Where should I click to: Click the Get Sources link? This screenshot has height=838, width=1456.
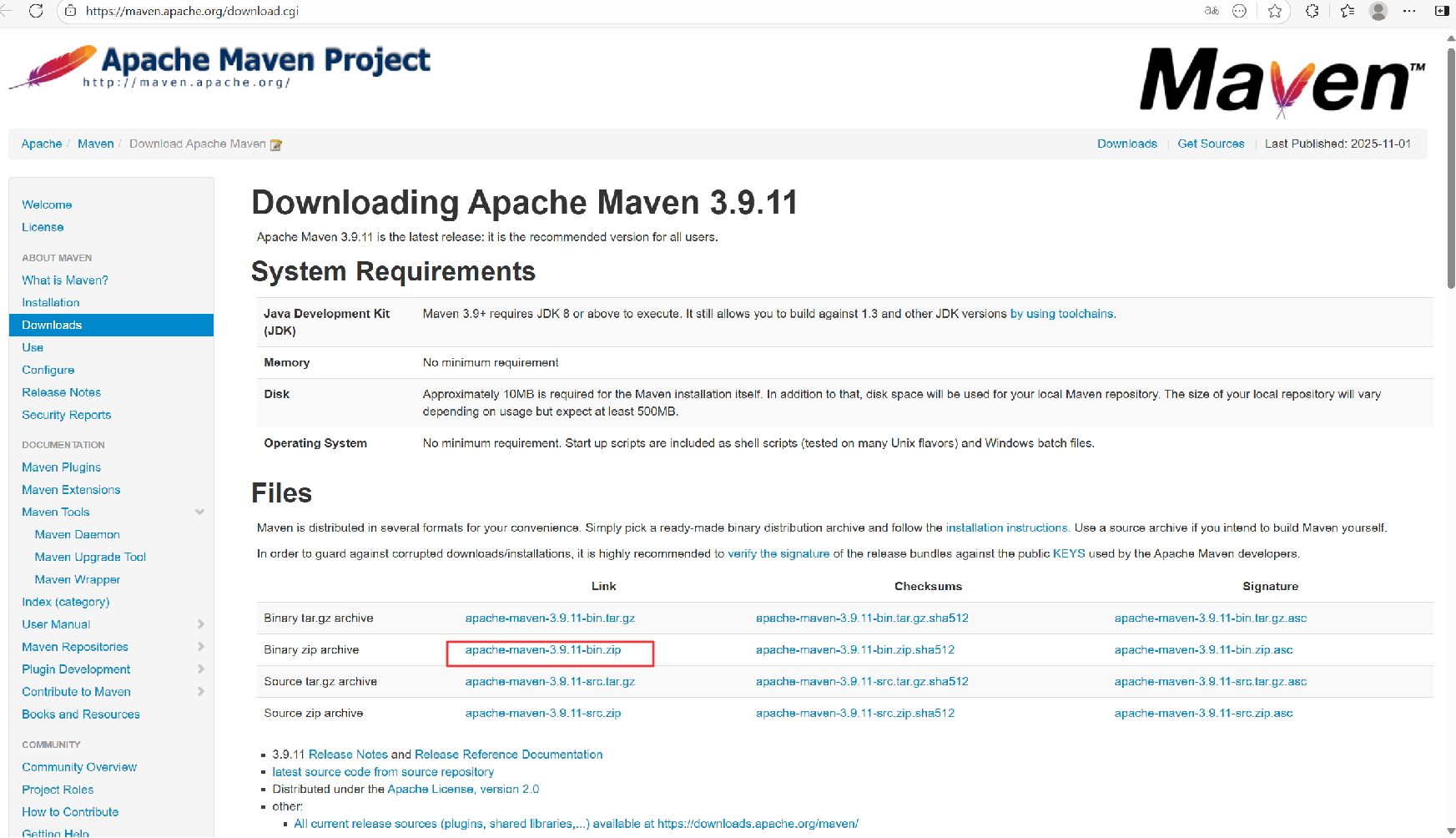[1211, 144]
